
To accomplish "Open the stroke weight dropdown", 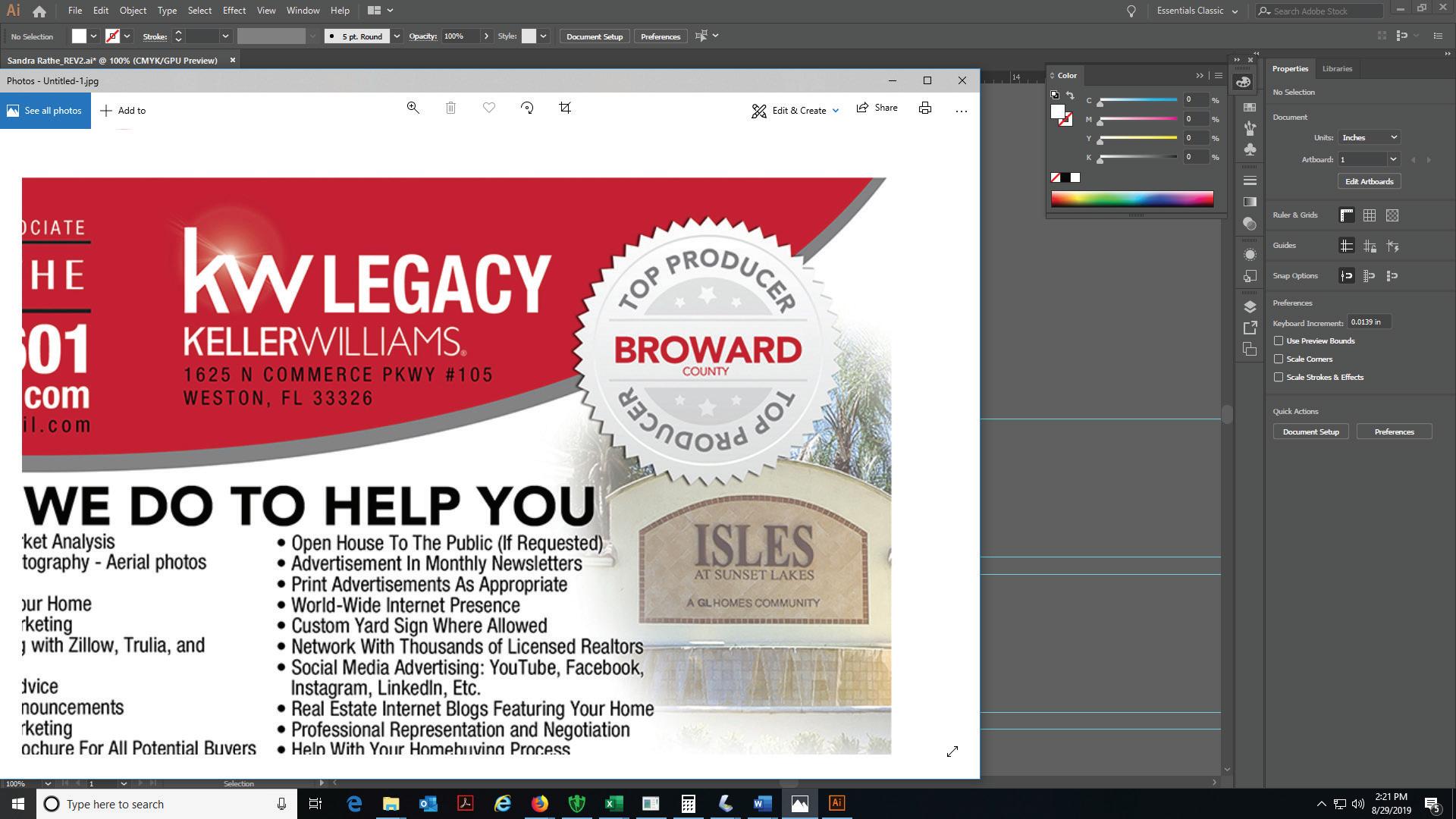I will [225, 36].
